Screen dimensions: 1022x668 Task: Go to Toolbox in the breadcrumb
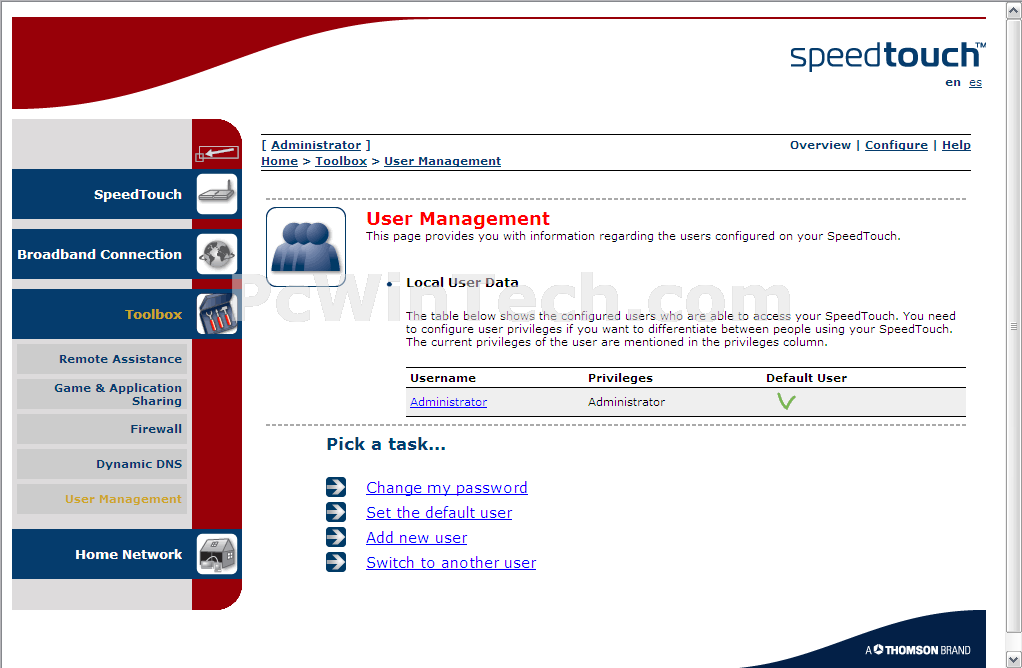tap(341, 161)
